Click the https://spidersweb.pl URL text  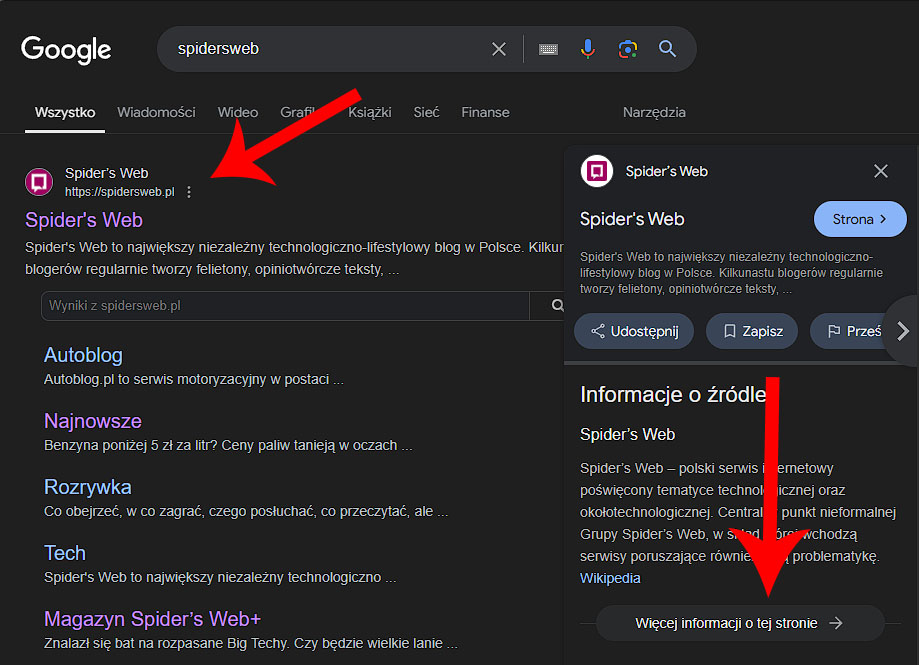120,192
